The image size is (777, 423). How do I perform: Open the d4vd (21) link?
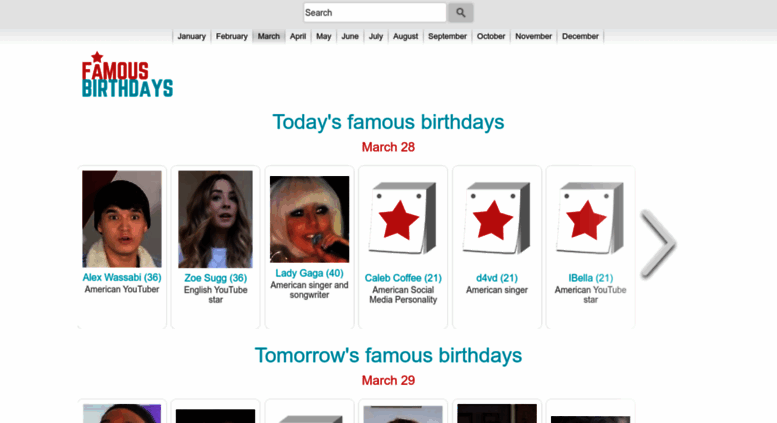click(x=497, y=278)
